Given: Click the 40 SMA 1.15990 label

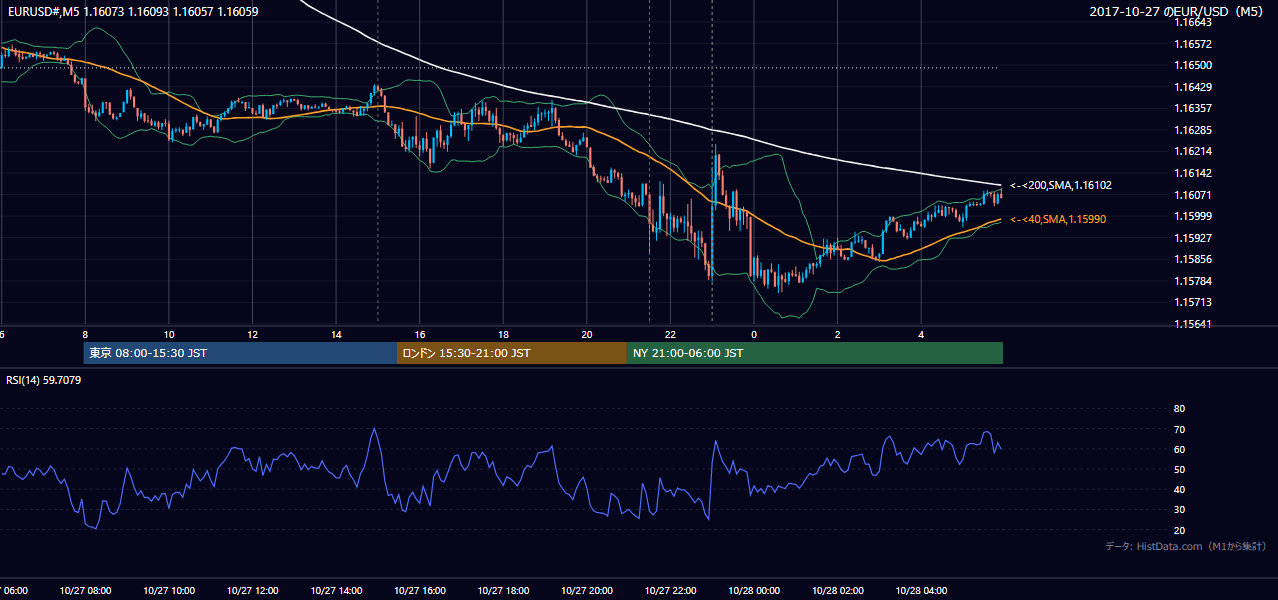Looking at the screenshot, I should (x=1058, y=219).
